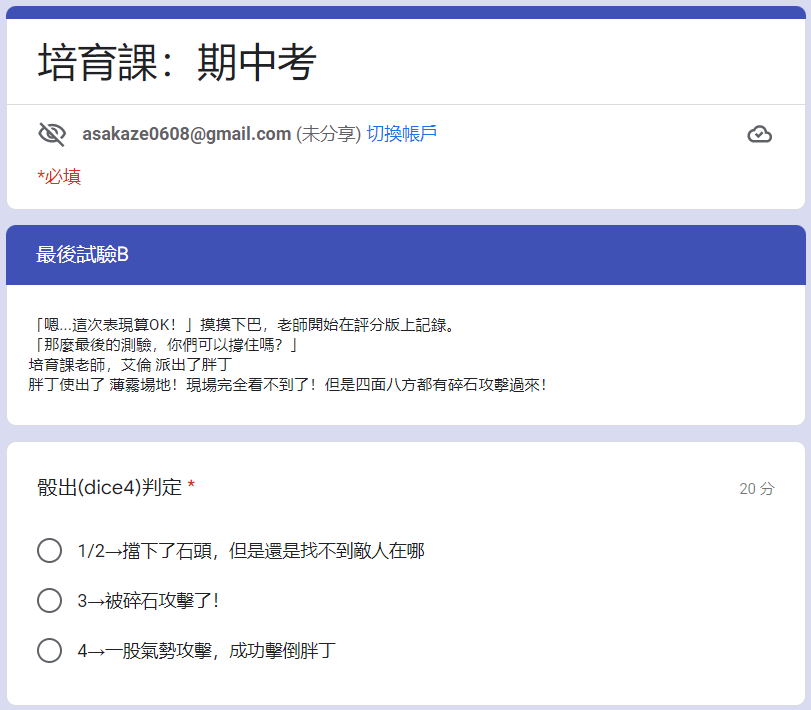This screenshot has height=710, width=811.
Task: Select option 1/2→擋下了石頭
Action: (x=49, y=550)
